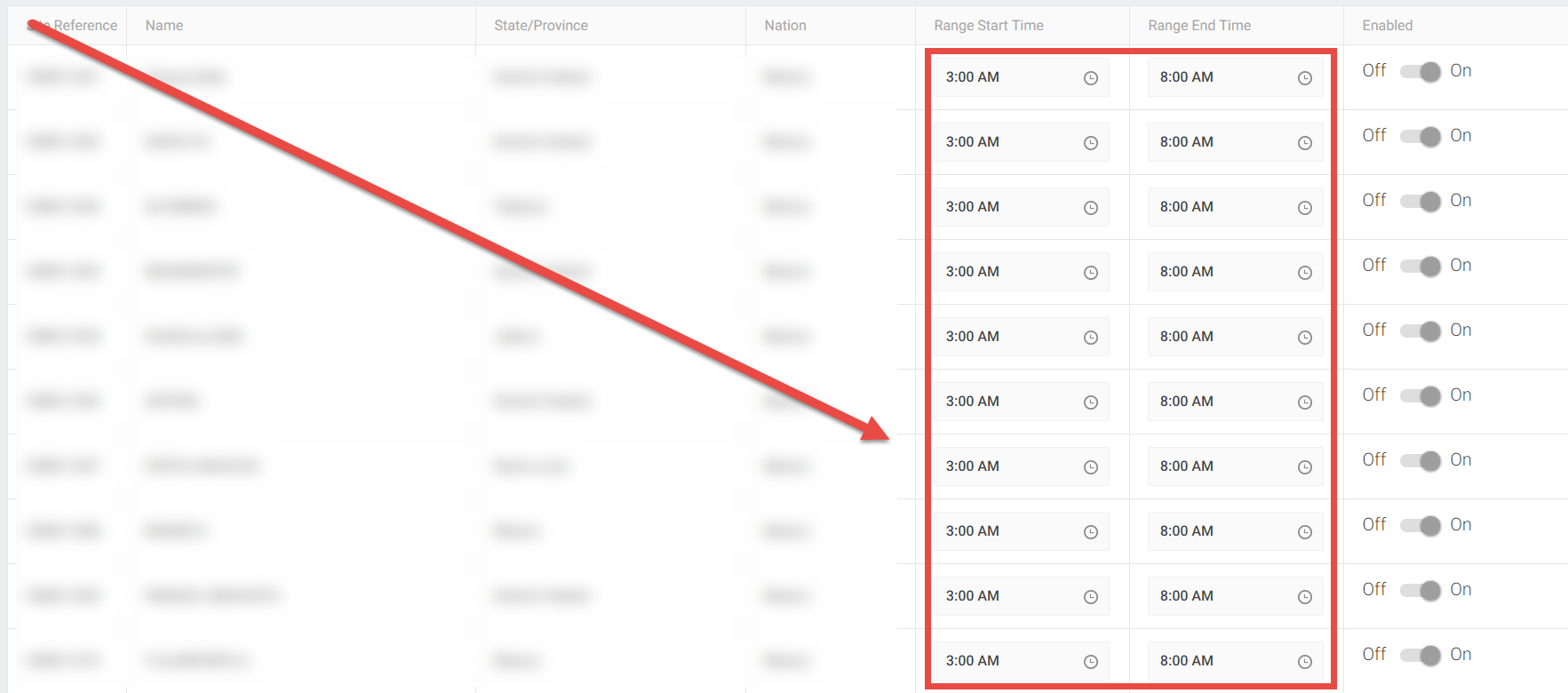Sort by Range Start Time column header
The width and height of the screenshot is (1568, 693).
click(x=988, y=26)
